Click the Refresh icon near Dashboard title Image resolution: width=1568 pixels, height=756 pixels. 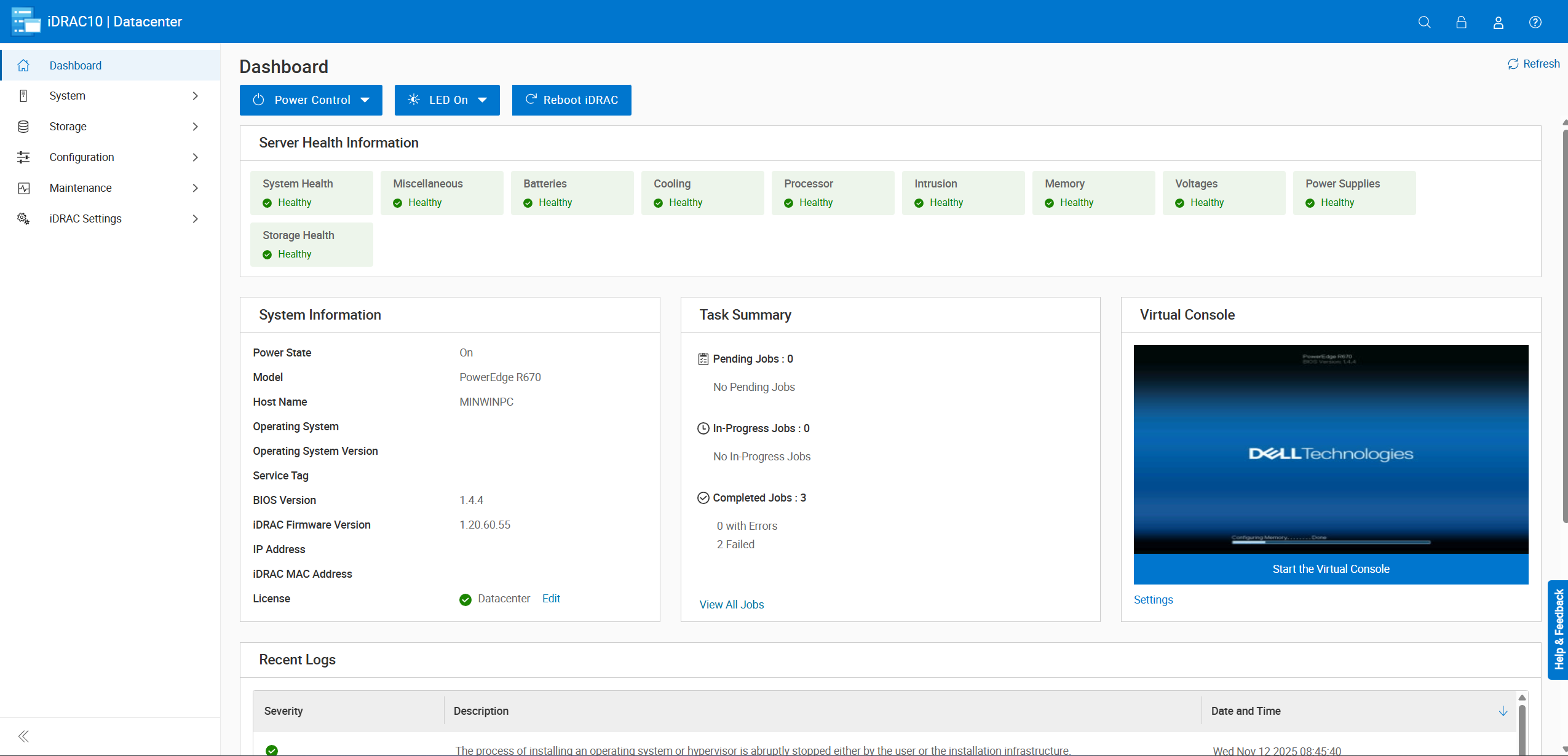(1513, 63)
